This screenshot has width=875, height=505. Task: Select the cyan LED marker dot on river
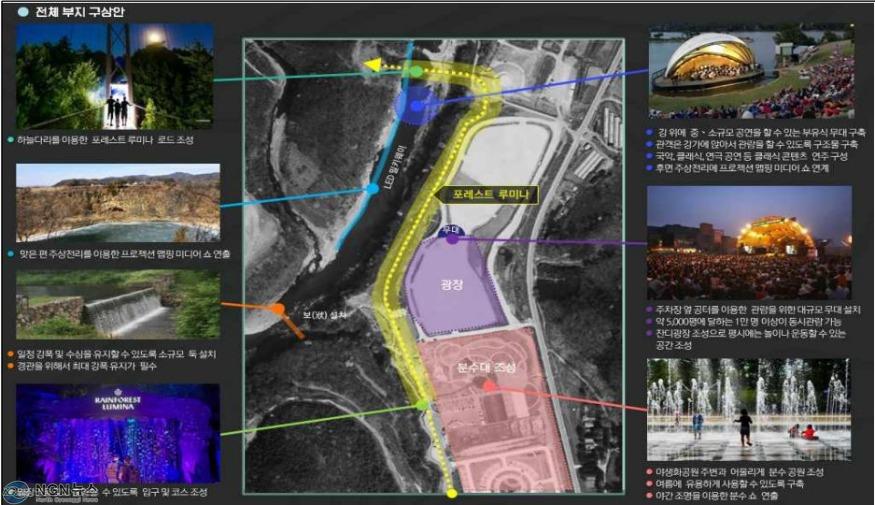pos(372,189)
